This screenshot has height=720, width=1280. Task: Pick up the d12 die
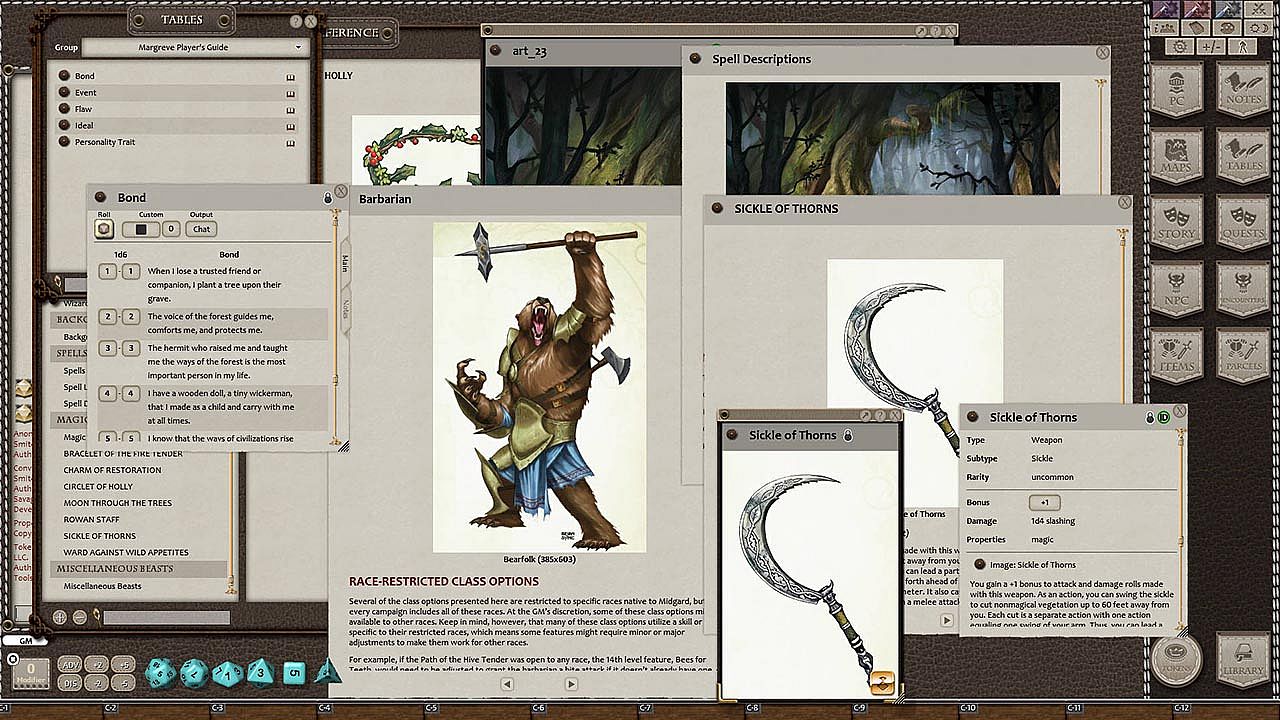194,672
